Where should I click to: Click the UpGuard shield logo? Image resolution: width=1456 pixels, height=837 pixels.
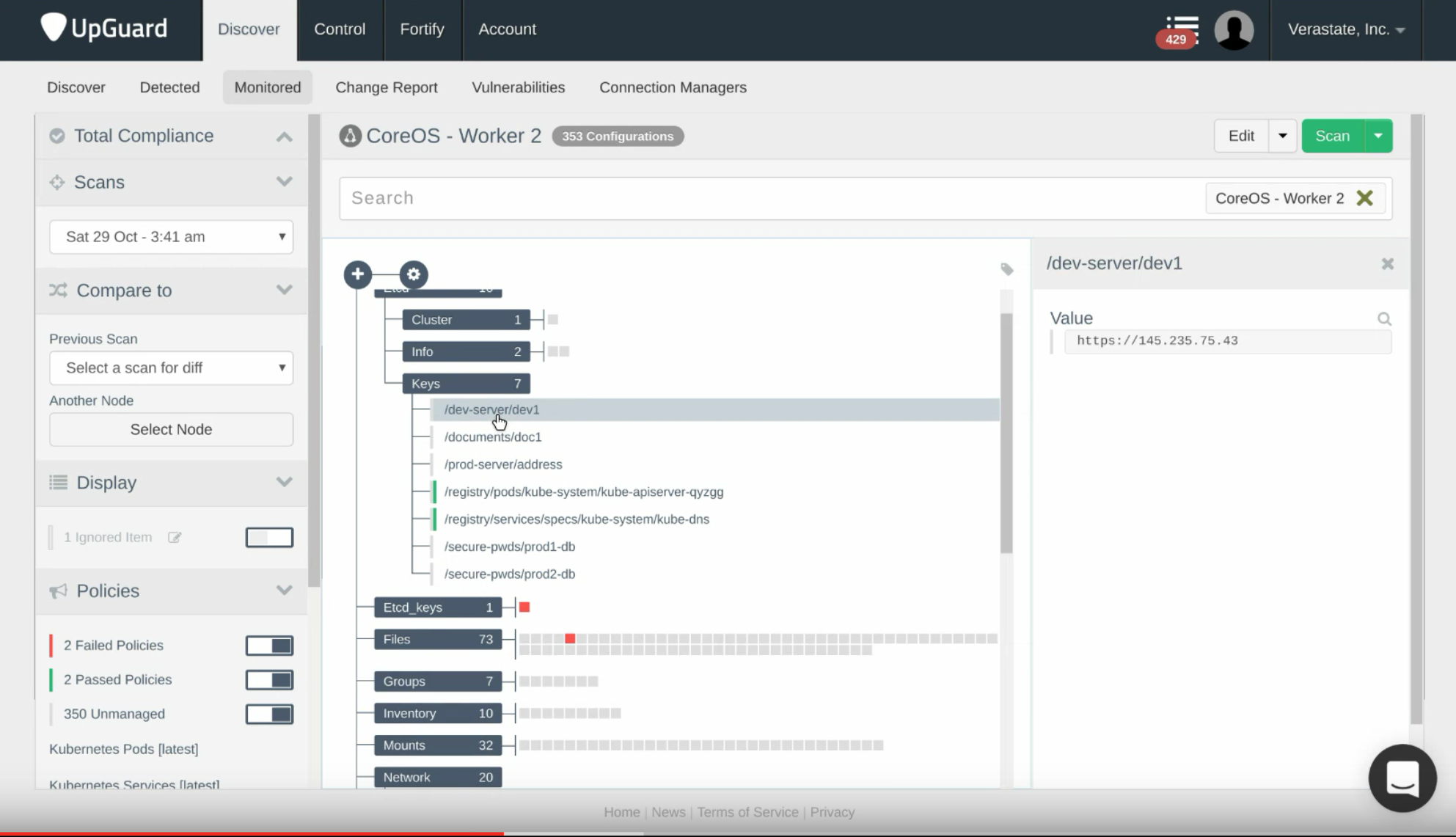point(54,28)
